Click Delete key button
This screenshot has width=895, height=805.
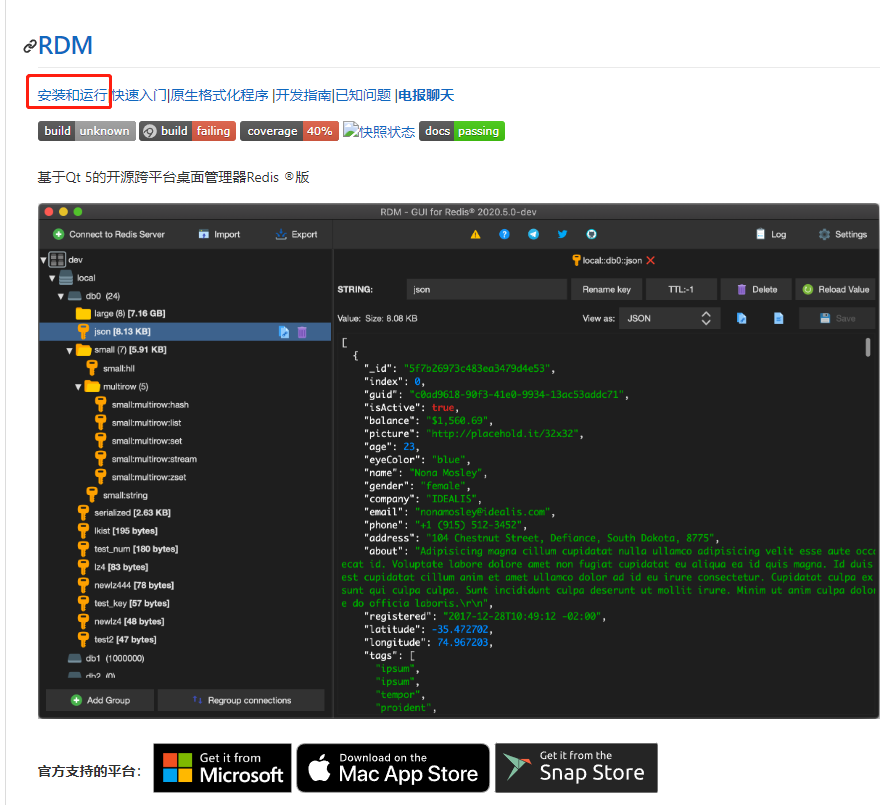(756, 289)
